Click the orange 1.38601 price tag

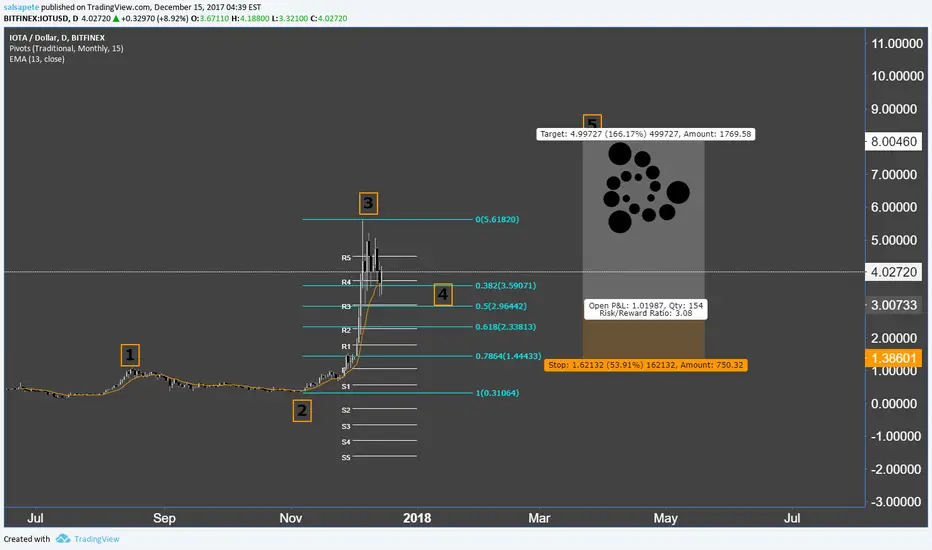coord(894,358)
